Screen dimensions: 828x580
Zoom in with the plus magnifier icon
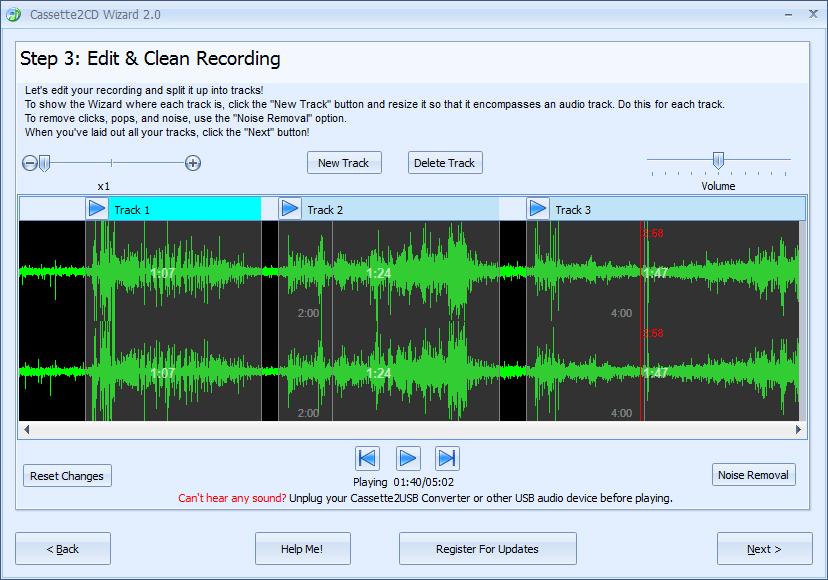[x=193, y=163]
